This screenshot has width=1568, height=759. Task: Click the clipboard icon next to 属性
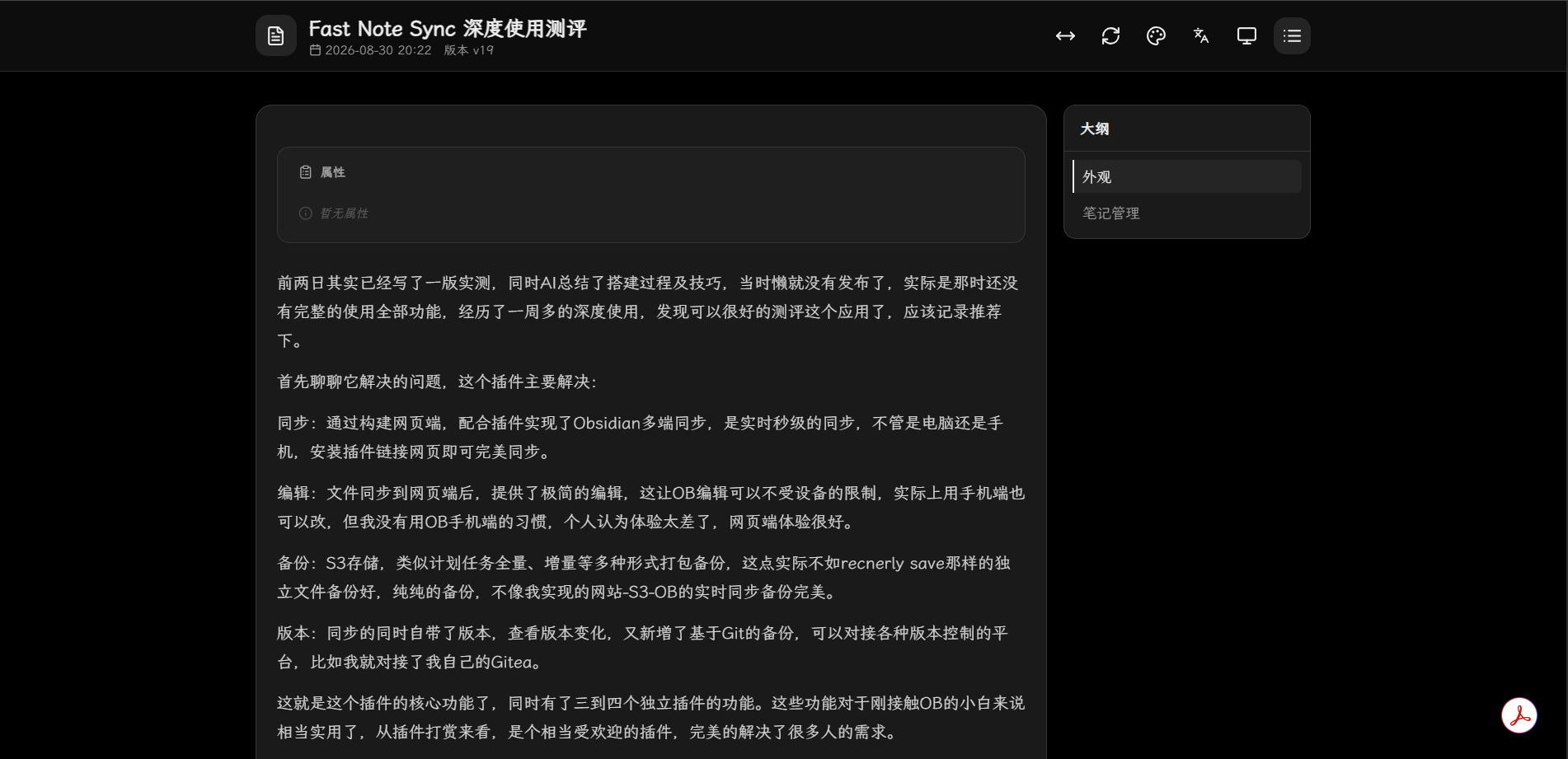(x=306, y=172)
